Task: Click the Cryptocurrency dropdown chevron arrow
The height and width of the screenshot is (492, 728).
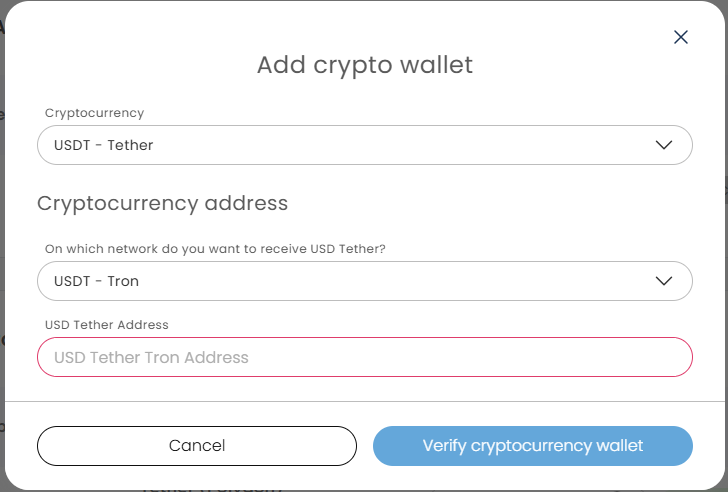Action: pyautogui.click(x=664, y=145)
